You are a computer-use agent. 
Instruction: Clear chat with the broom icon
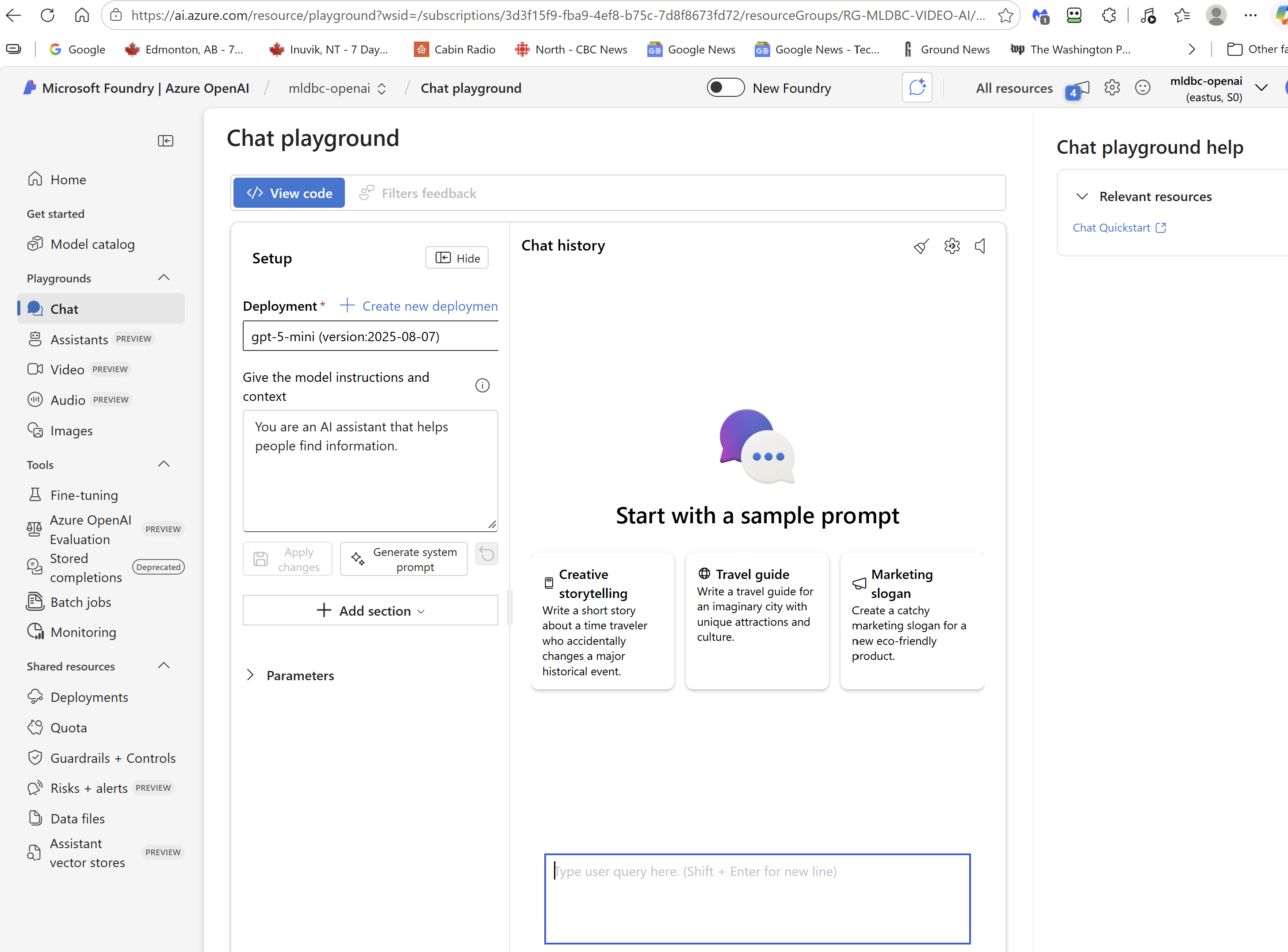(x=921, y=246)
